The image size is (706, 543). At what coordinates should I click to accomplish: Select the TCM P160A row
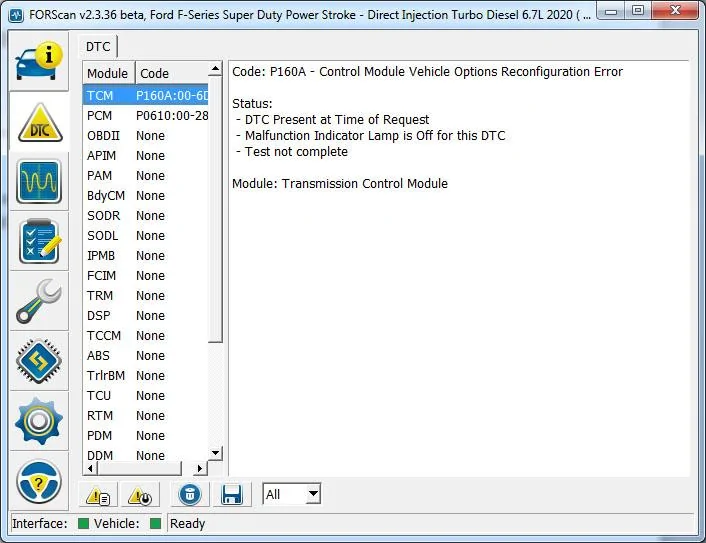[145, 95]
